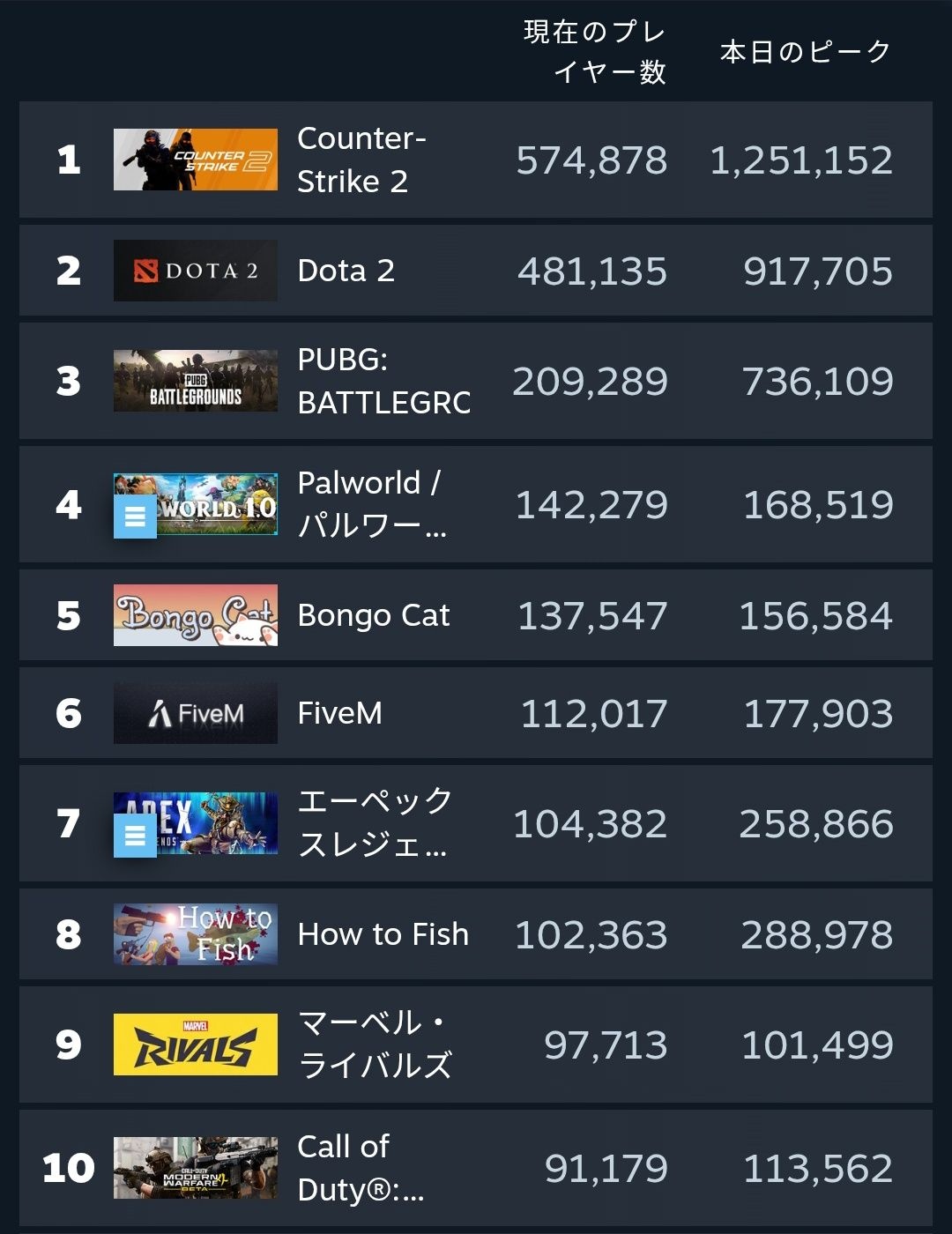952x1234 pixels.
Task: Open the PUBG: BATTLEGROUNDS title
Action: pyautogui.click(x=383, y=381)
